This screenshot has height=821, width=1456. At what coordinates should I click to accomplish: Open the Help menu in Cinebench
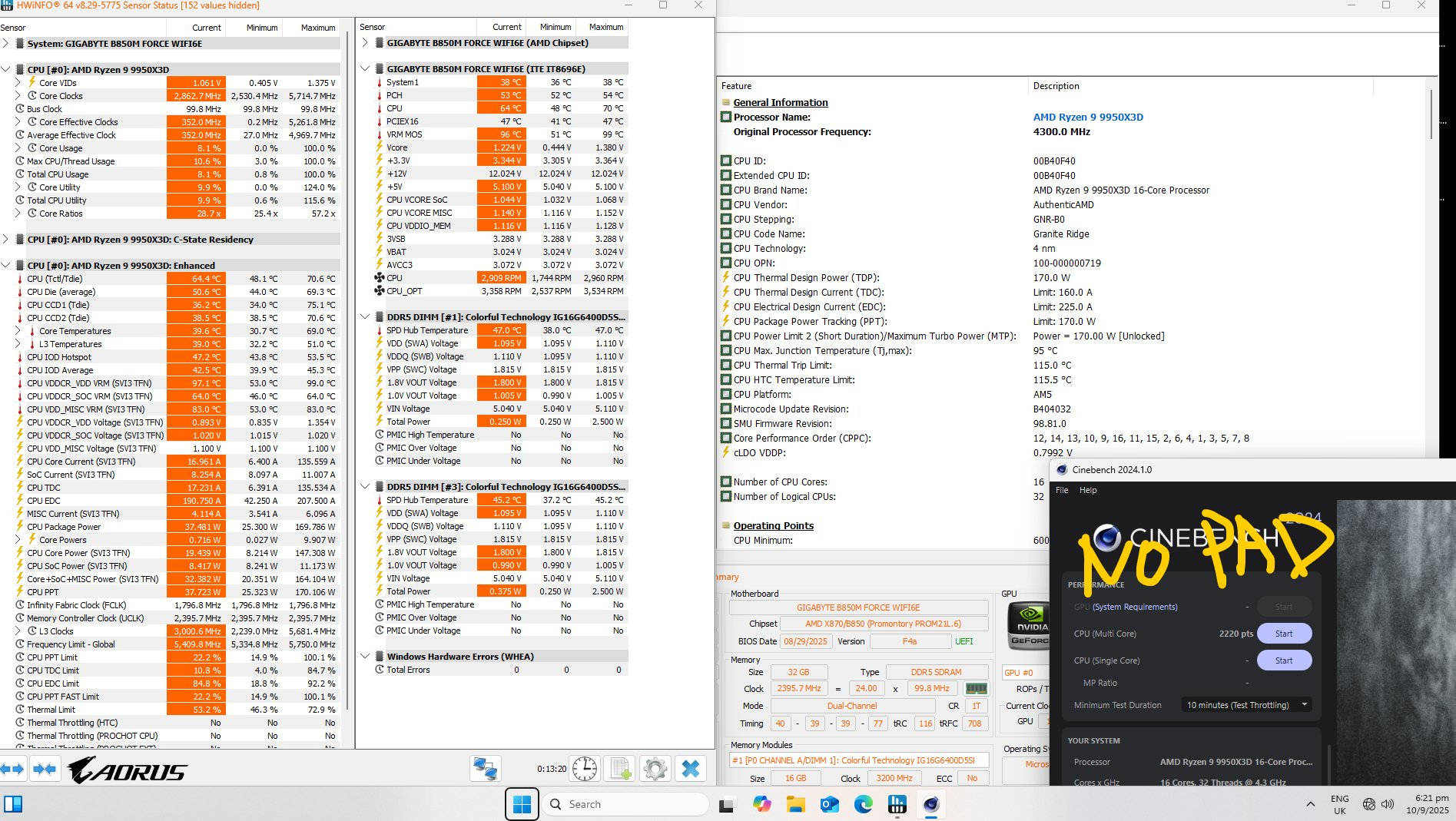point(1088,490)
